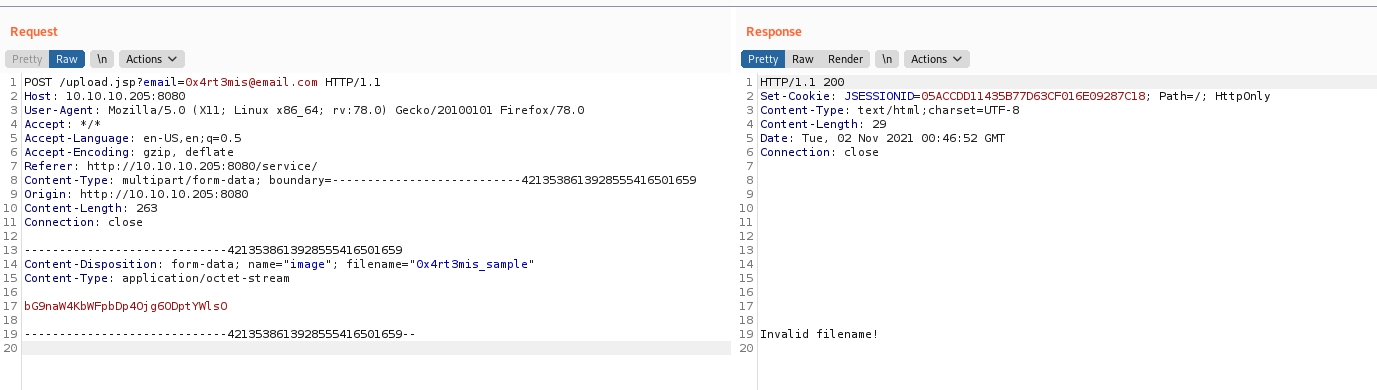Open Actions dropdown in Response panel
Viewport: 1377px width, 390px height.
[936, 59]
